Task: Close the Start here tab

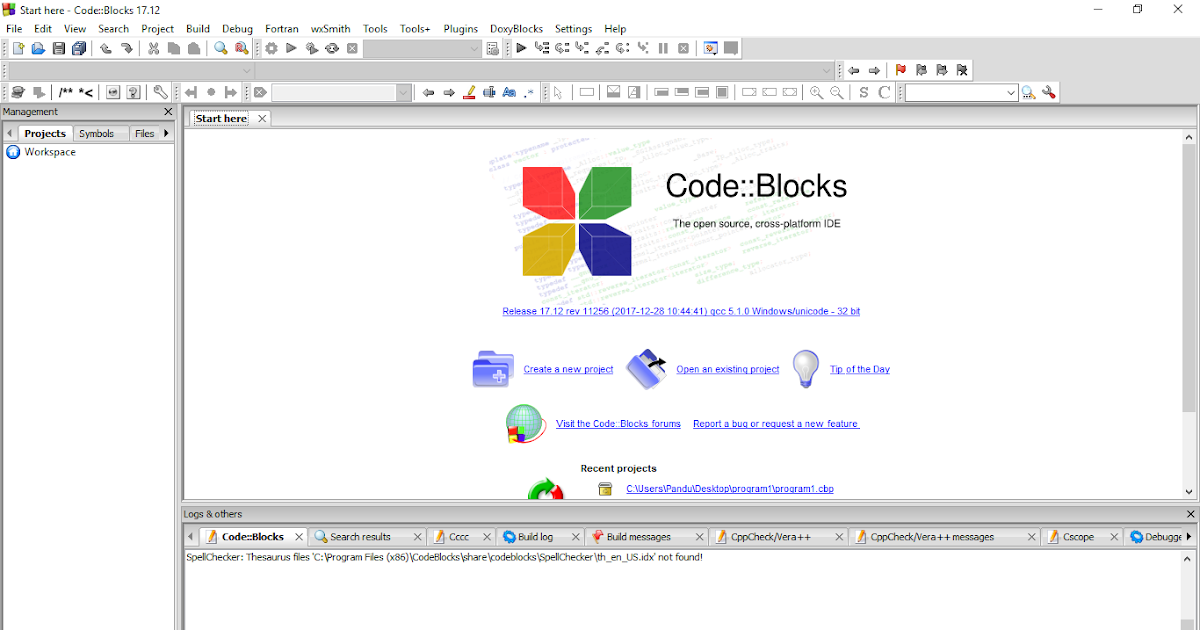Action: point(262,118)
